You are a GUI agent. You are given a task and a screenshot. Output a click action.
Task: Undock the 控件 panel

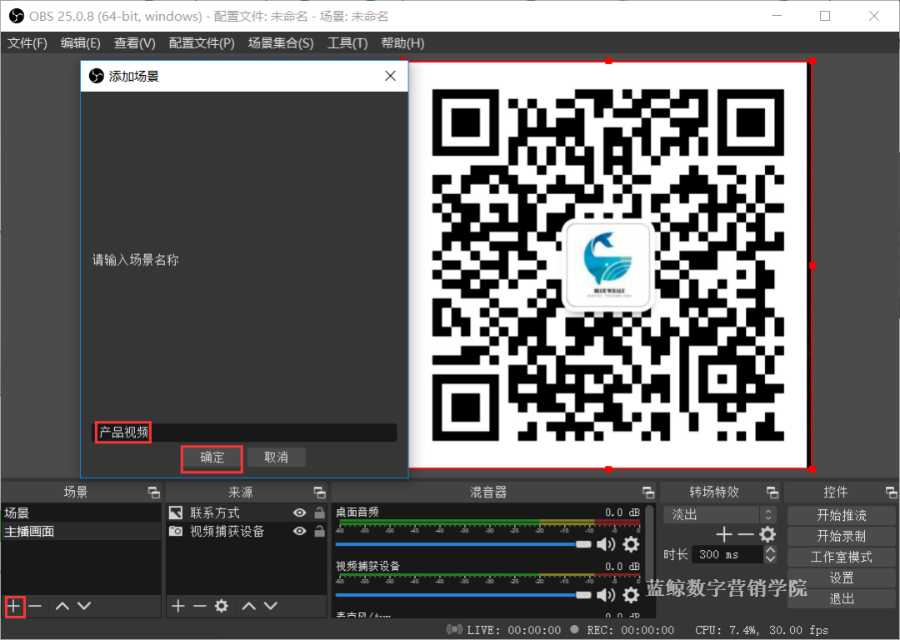pos(891,492)
